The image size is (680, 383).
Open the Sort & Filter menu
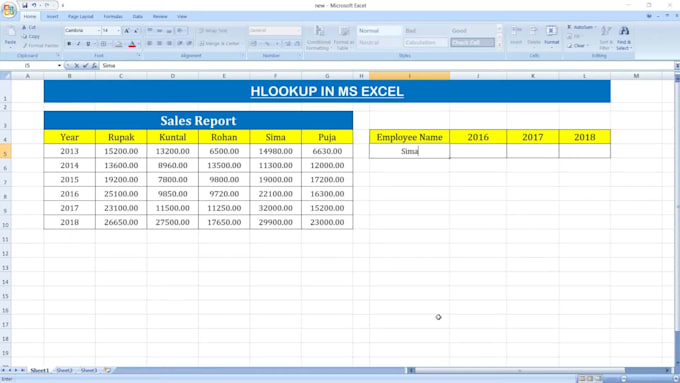606,37
